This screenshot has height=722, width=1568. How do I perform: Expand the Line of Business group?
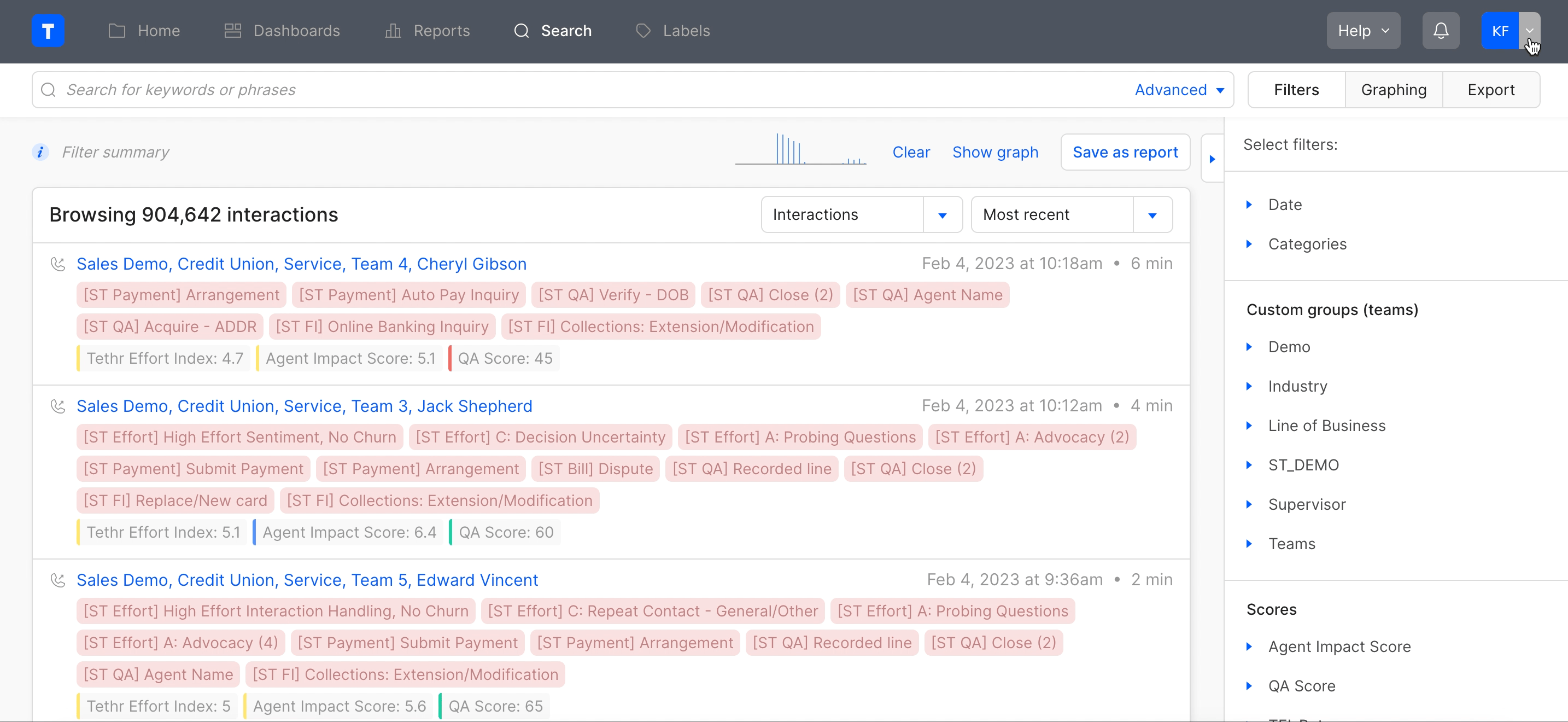(x=1326, y=426)
